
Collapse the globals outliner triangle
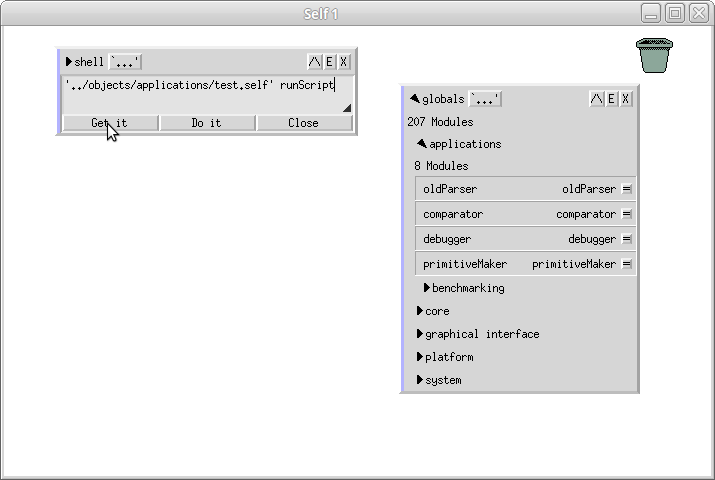(414, 98)
